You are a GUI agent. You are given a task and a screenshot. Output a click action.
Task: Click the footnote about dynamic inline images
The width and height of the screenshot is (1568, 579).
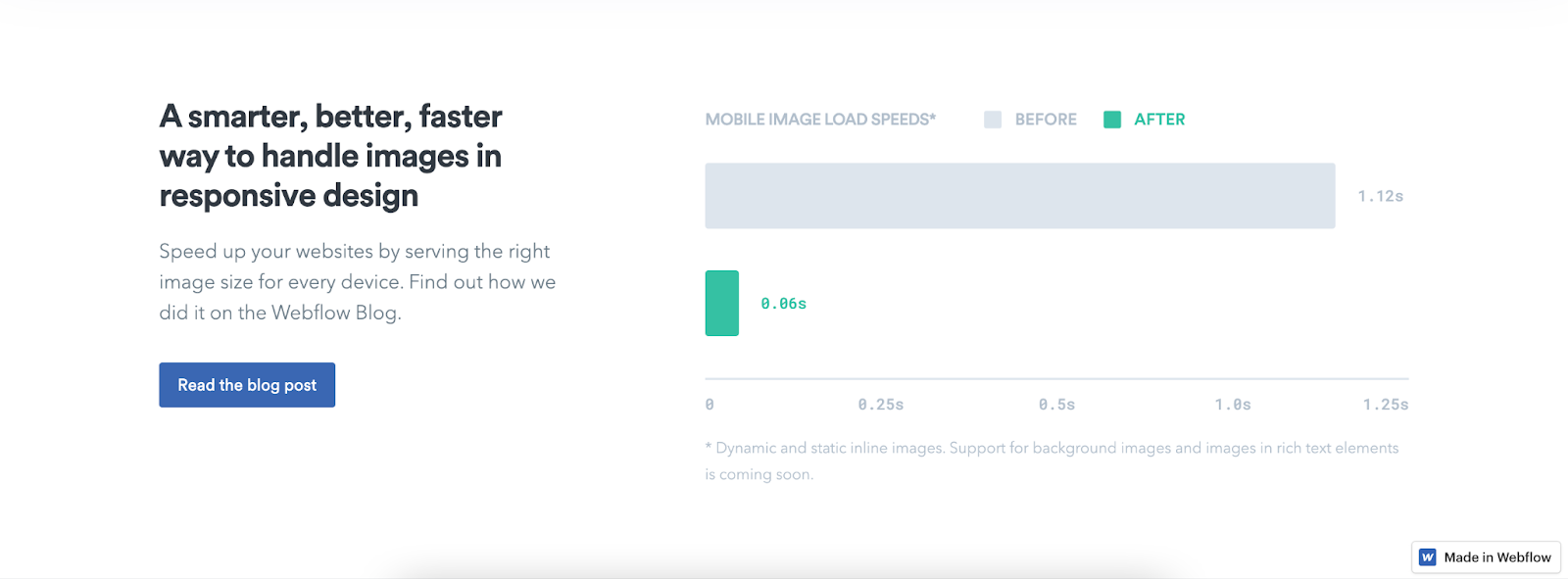point(1053,460)
